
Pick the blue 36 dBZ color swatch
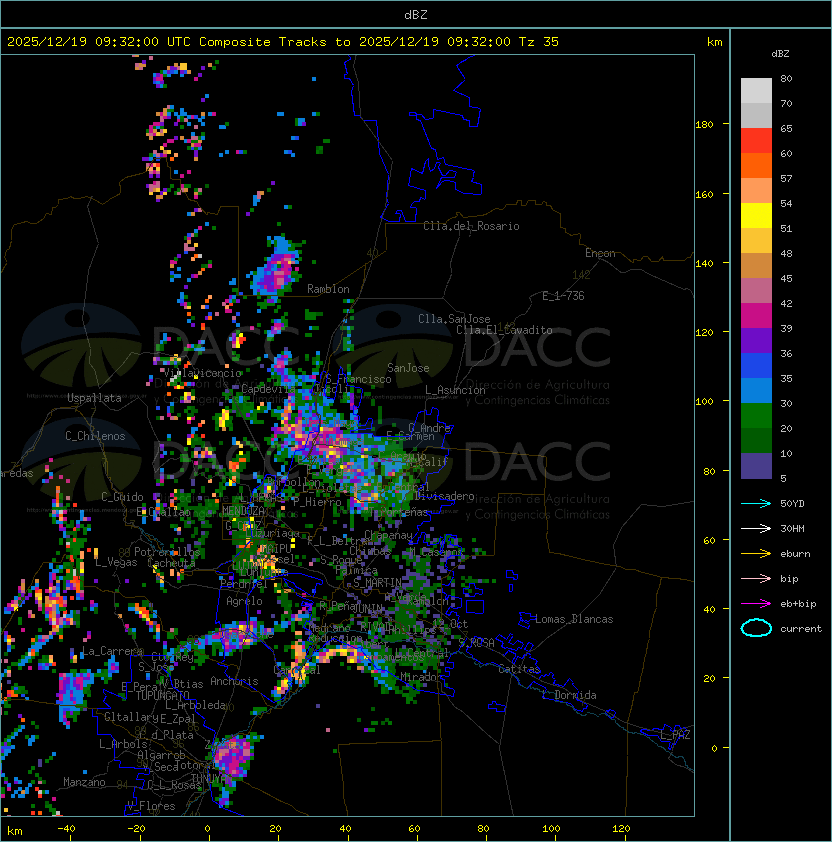pos(756,366)
